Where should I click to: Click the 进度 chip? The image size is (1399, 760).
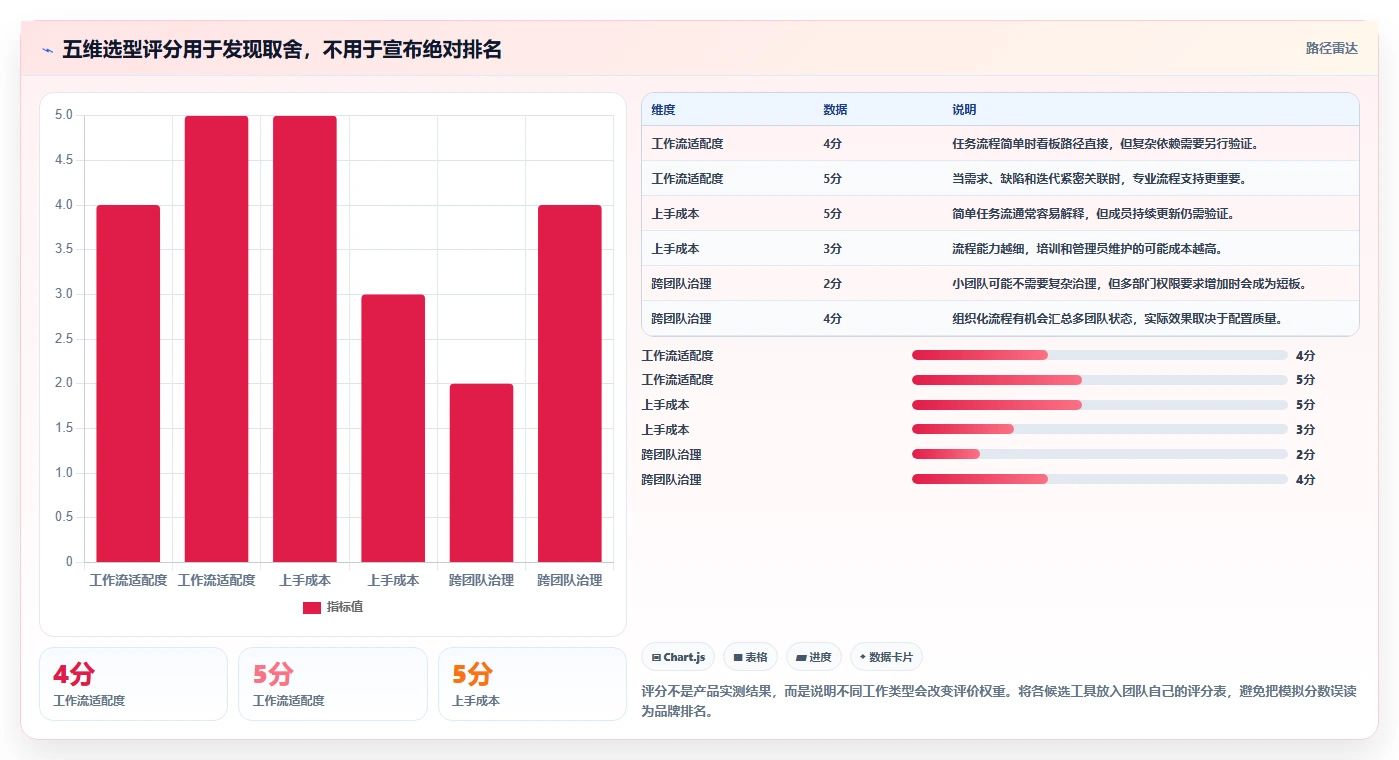pos(814,657)
